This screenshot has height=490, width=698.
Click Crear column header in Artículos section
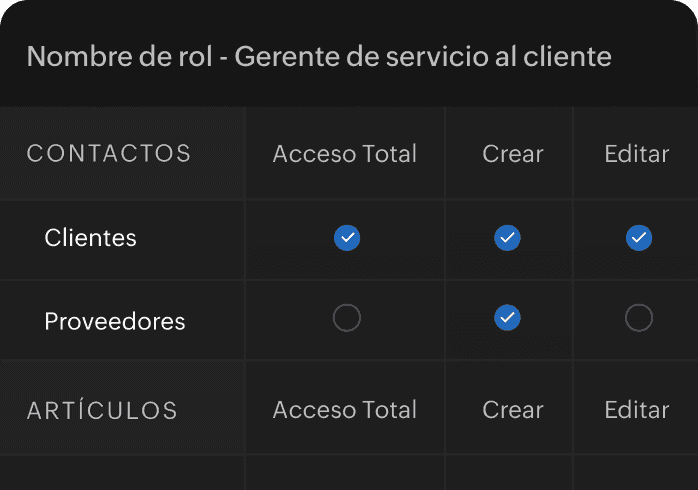coord(513,410)
